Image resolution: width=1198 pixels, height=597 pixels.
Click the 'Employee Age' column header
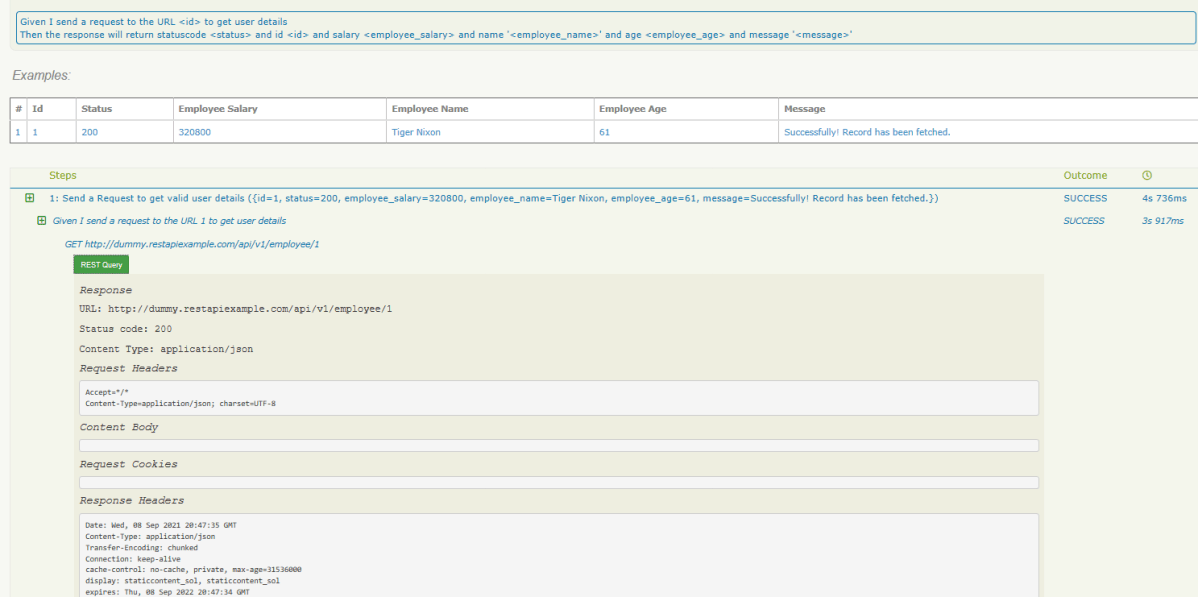[632, 109]
